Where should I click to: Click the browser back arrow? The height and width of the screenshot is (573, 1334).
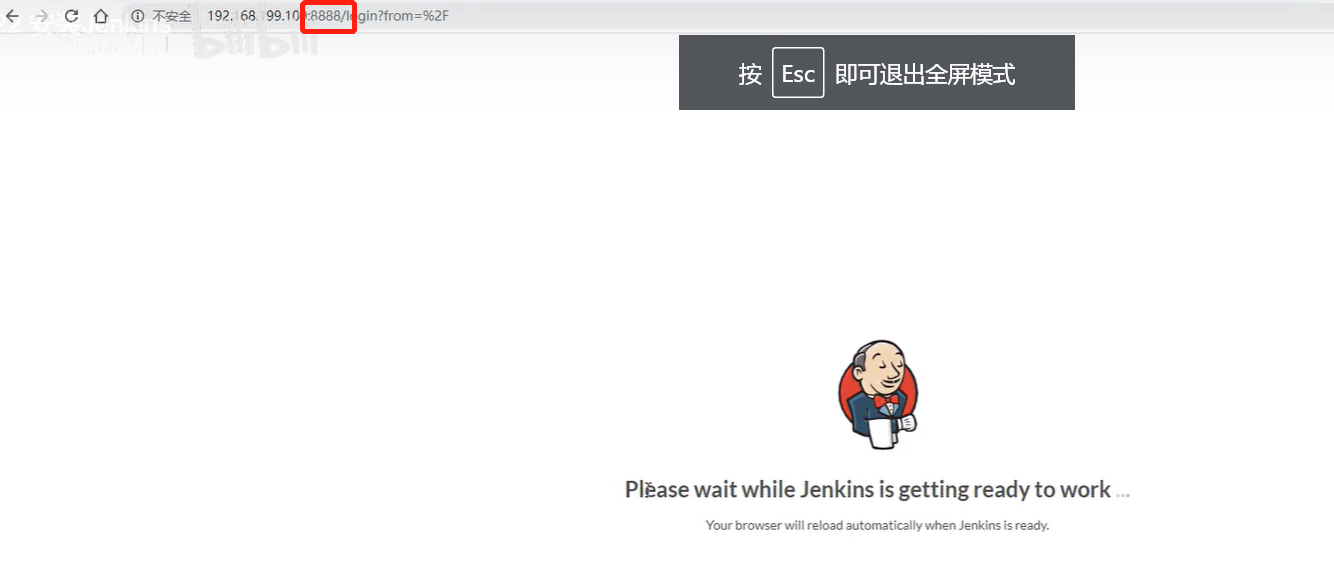click(13, 16)
